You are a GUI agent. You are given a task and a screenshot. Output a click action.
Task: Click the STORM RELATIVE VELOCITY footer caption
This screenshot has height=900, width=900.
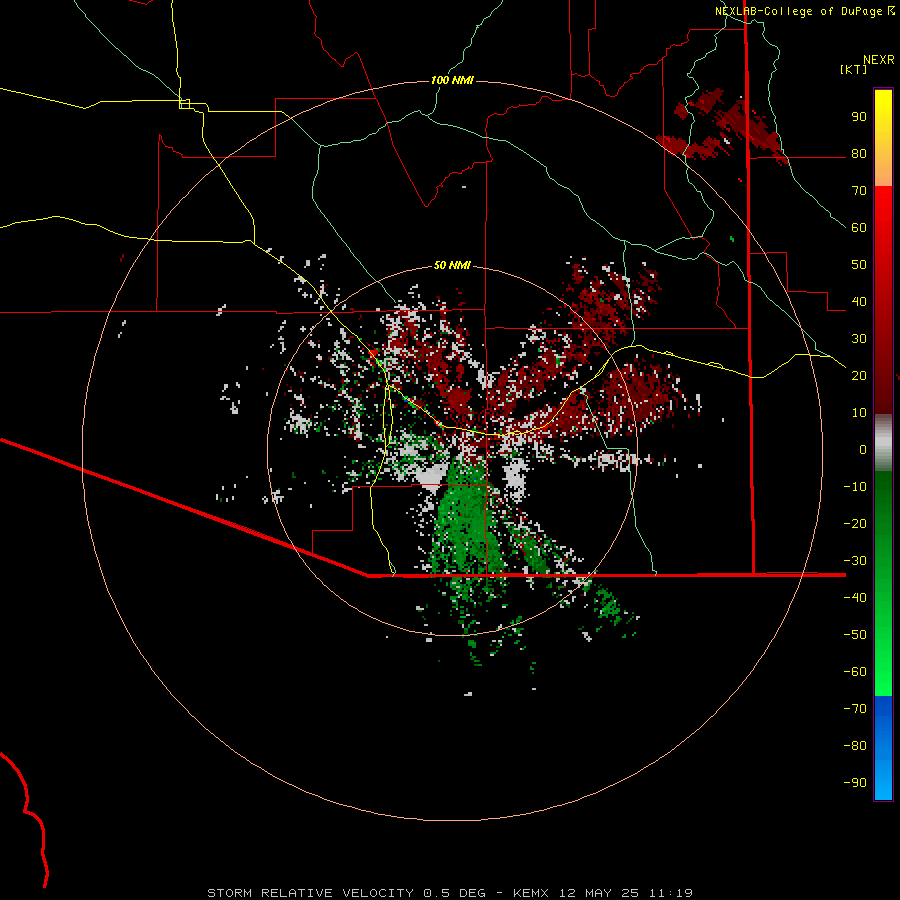tap(450, 893)
